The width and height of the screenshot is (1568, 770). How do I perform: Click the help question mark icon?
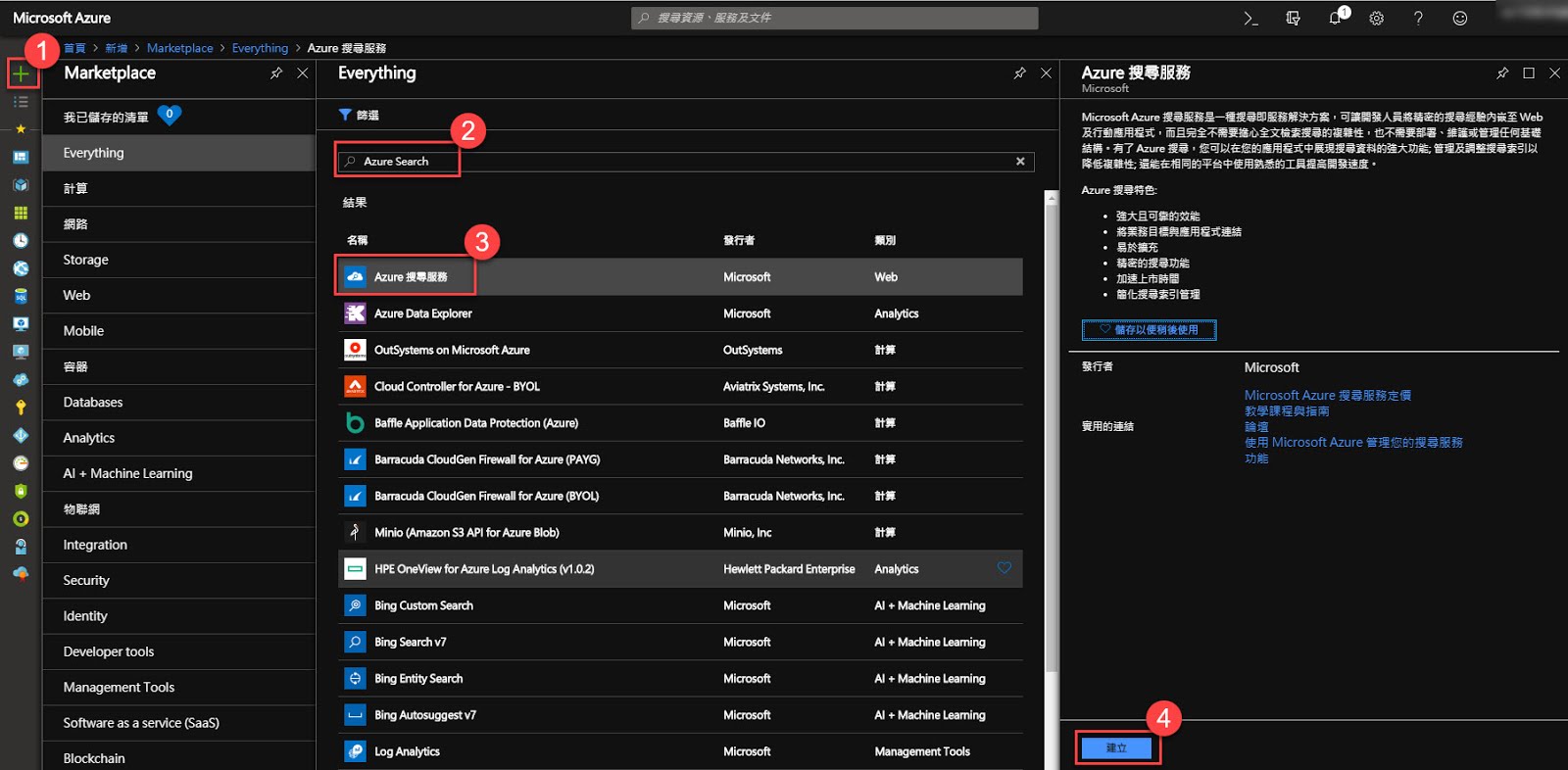click(1418, 18)
